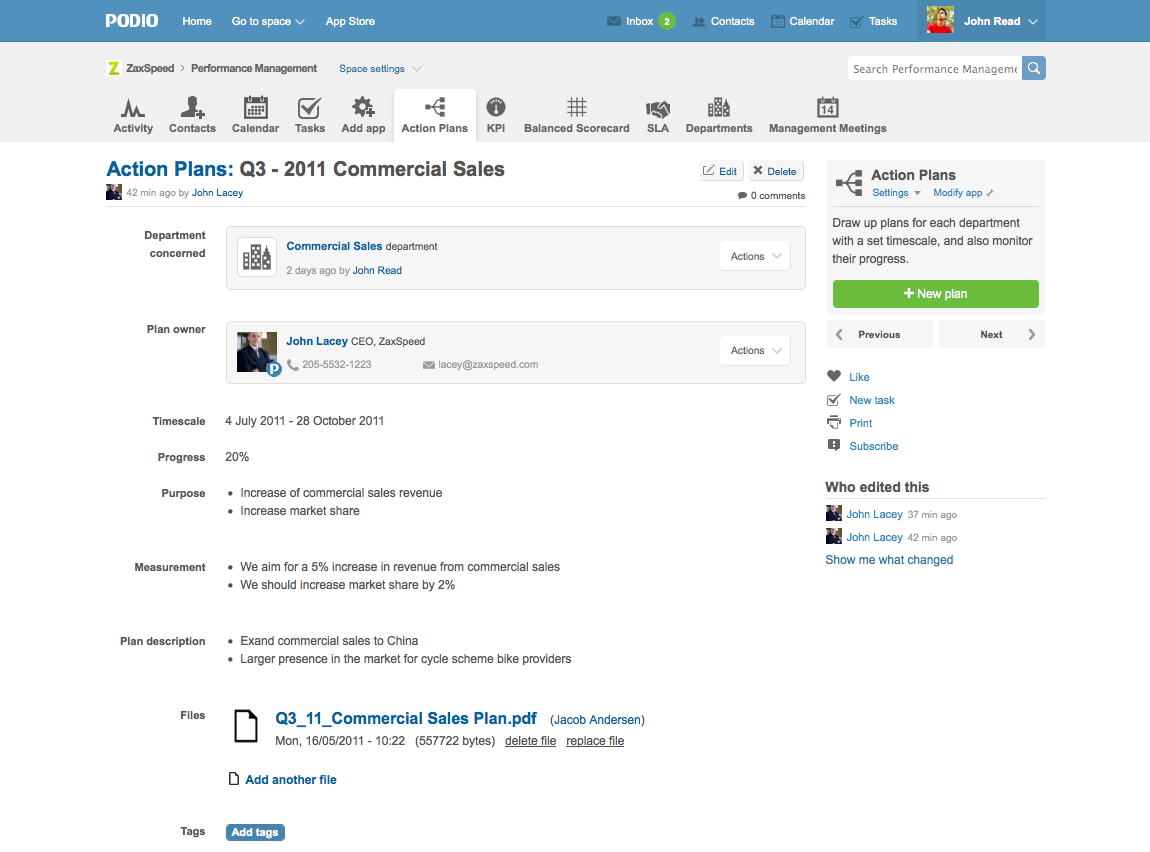Open the SLA handshake icon
The image size is (1150, 852).
click(x=657, y=108)
